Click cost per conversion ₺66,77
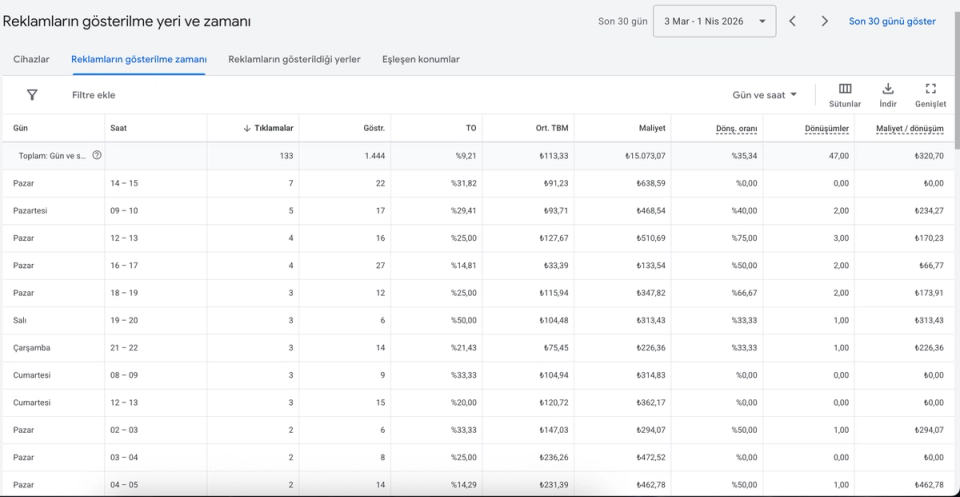This screenshot has width=960, height=497. (931, 266)
